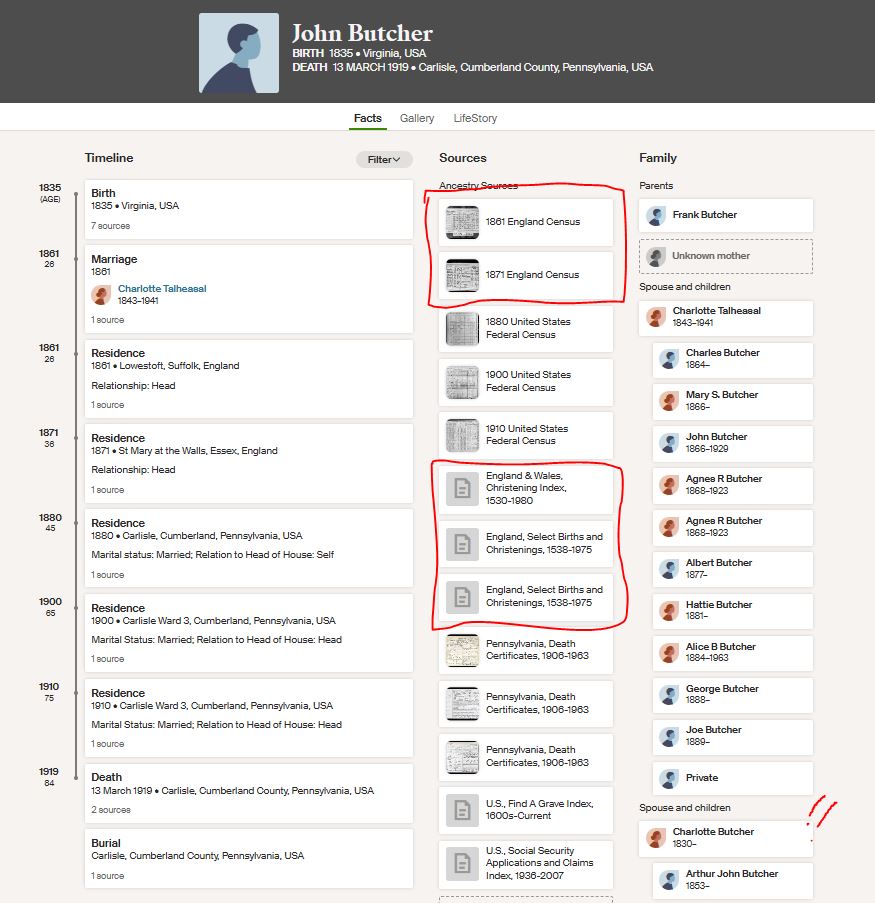Select the Facts tab
The height and width of the screenshot is (903, 875).
368,118
